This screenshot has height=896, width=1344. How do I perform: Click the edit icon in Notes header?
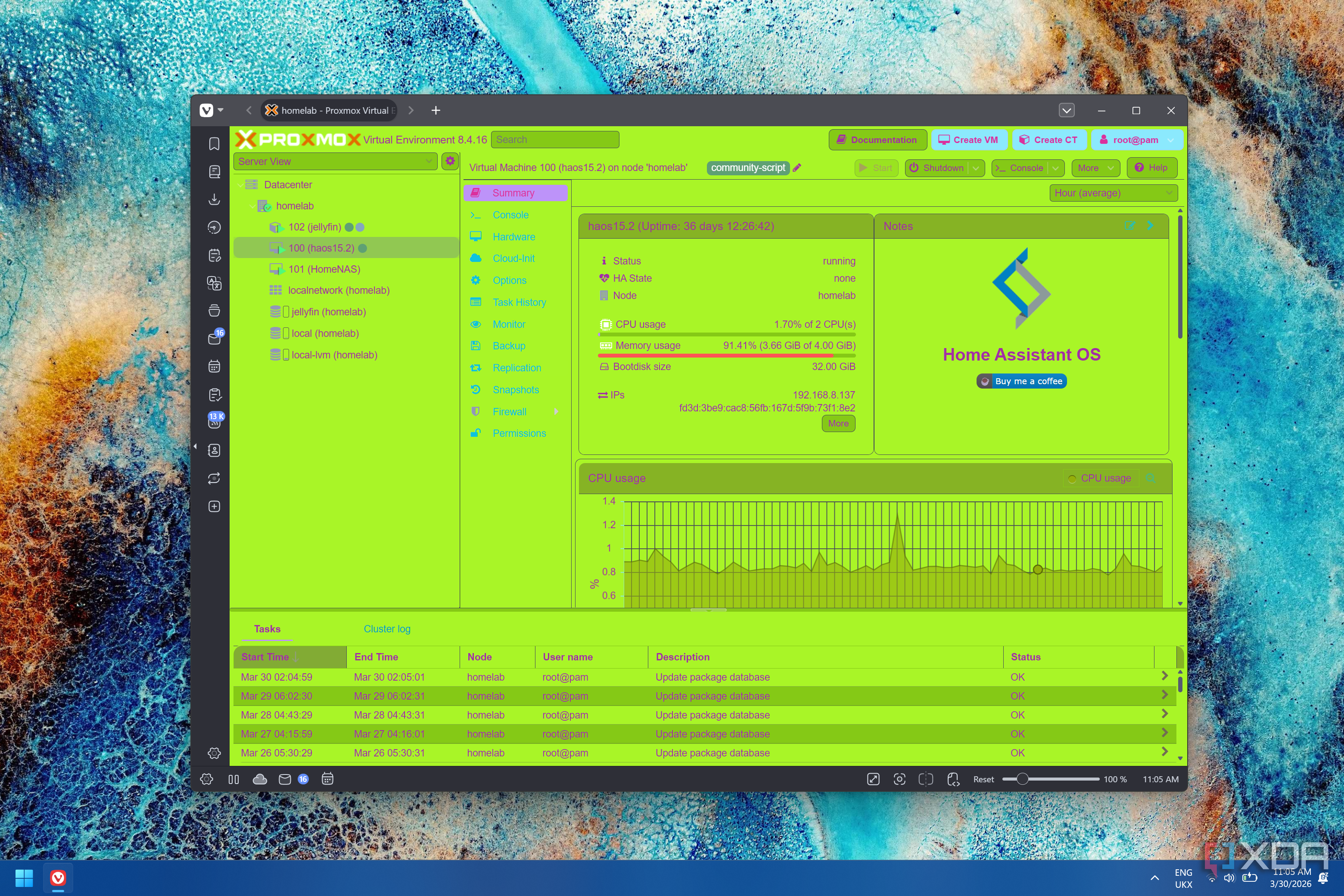[1129, 226]
